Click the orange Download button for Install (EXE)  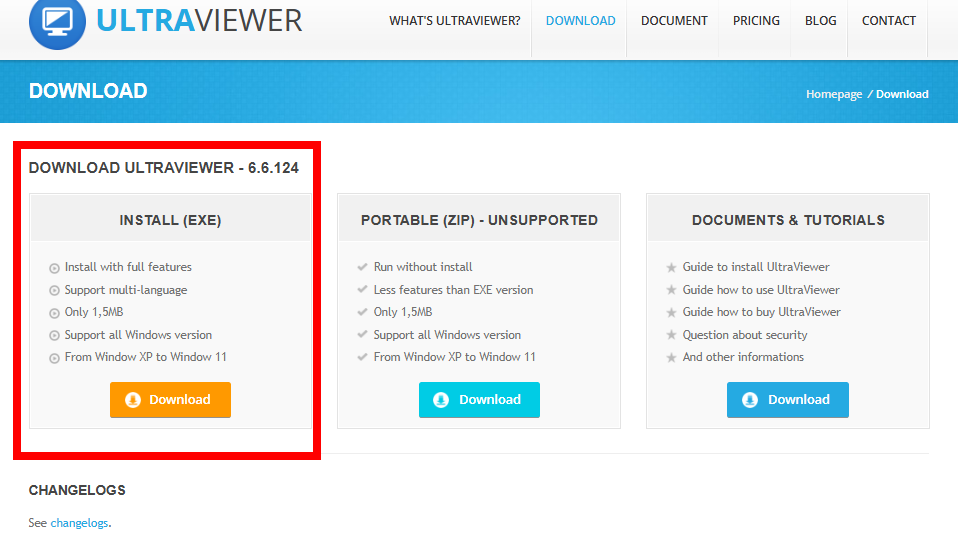pyautogui.click(x=170, y=400)
